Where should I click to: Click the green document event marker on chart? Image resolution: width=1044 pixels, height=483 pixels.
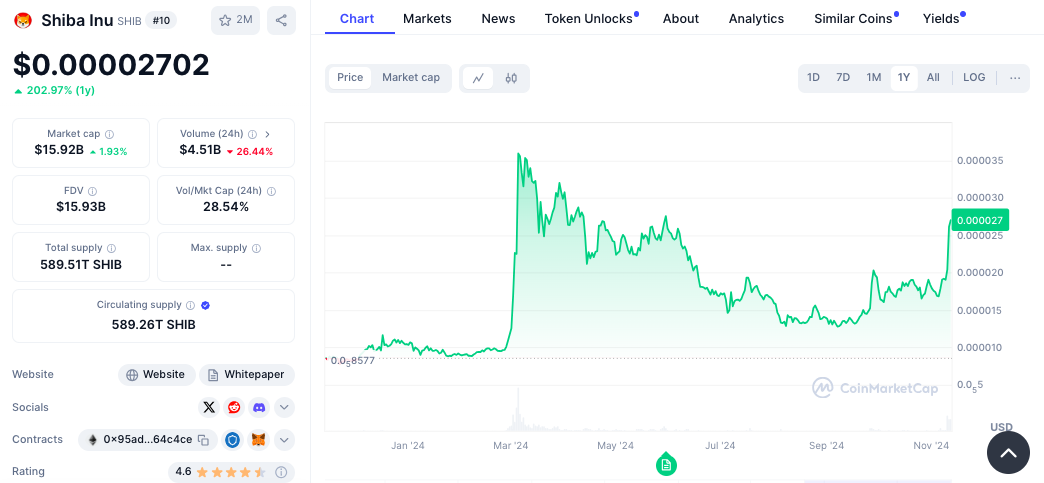pos(666,464)
